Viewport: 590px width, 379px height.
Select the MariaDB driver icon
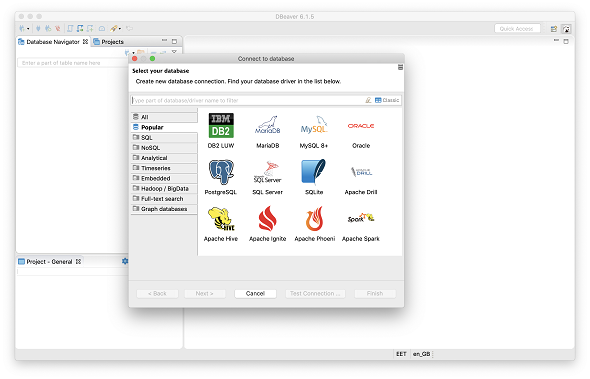pos(268,131)
